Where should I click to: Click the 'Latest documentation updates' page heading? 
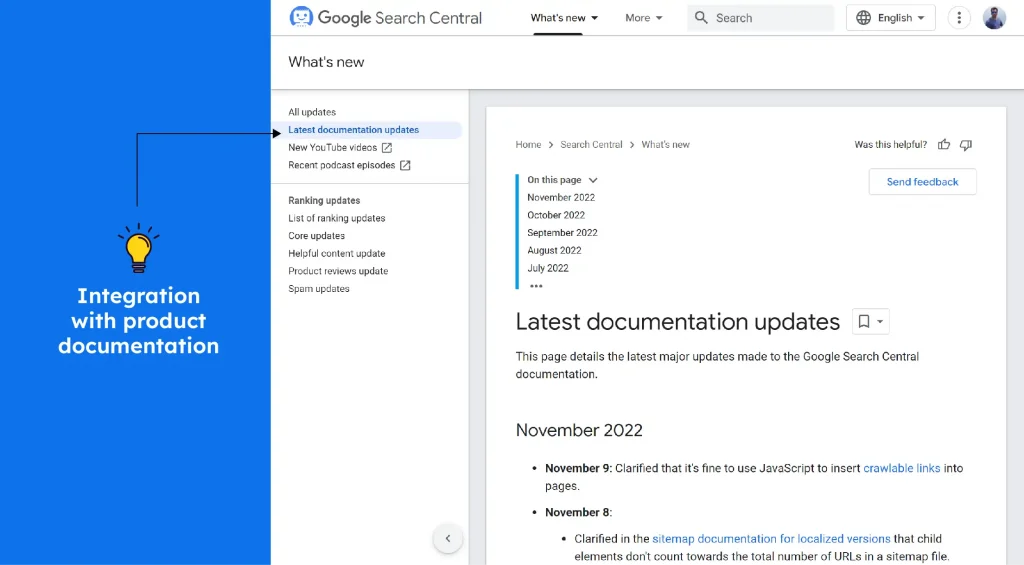[x=677, y=321]
